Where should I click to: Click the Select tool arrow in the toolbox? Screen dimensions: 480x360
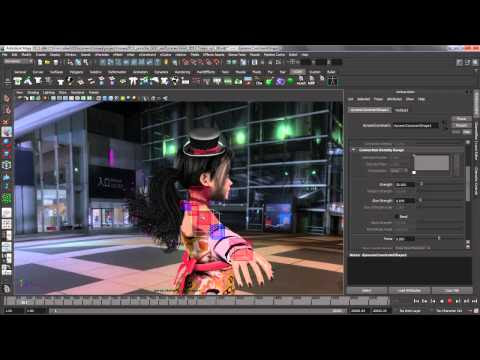[x=6, y=99]
